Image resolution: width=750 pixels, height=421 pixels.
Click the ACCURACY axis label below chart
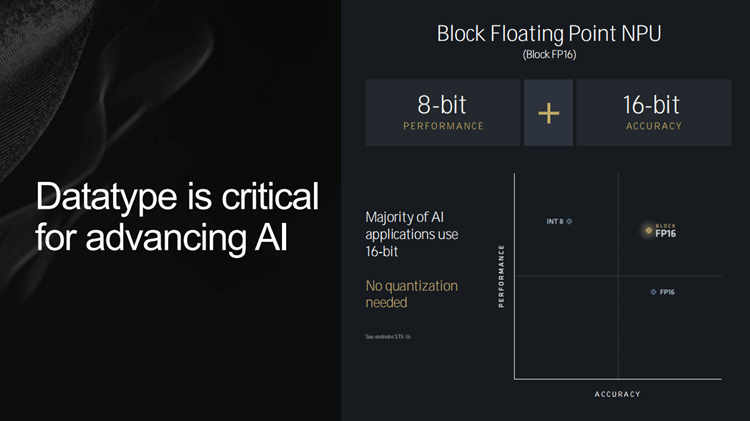pos(617,394)
